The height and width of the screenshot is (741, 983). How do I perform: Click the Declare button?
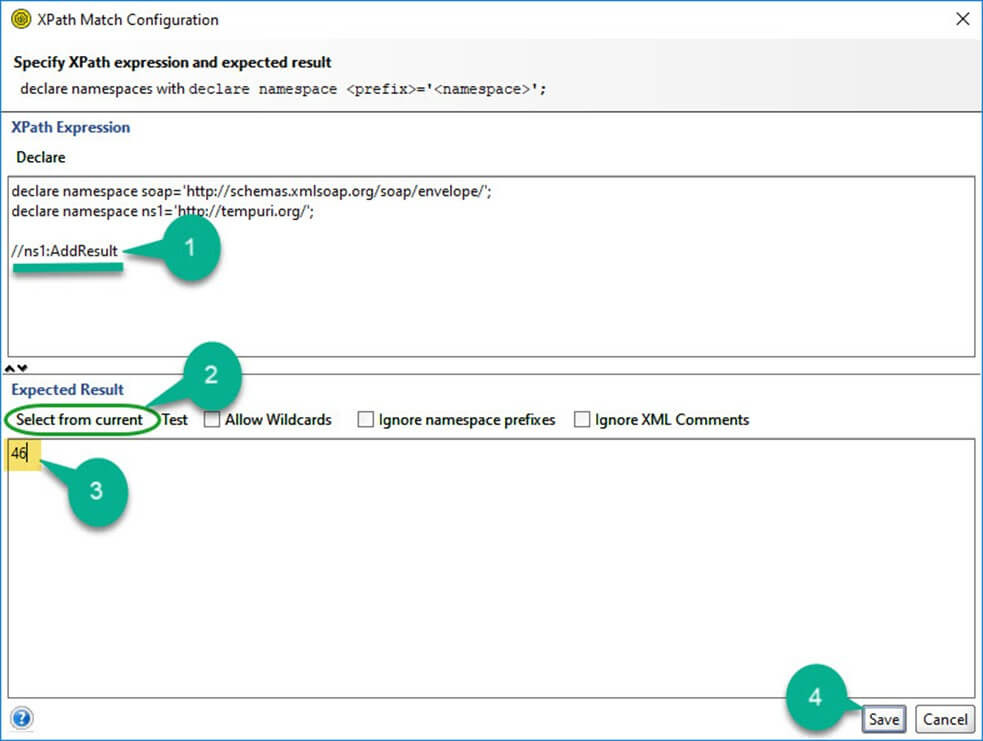point(41,157)
